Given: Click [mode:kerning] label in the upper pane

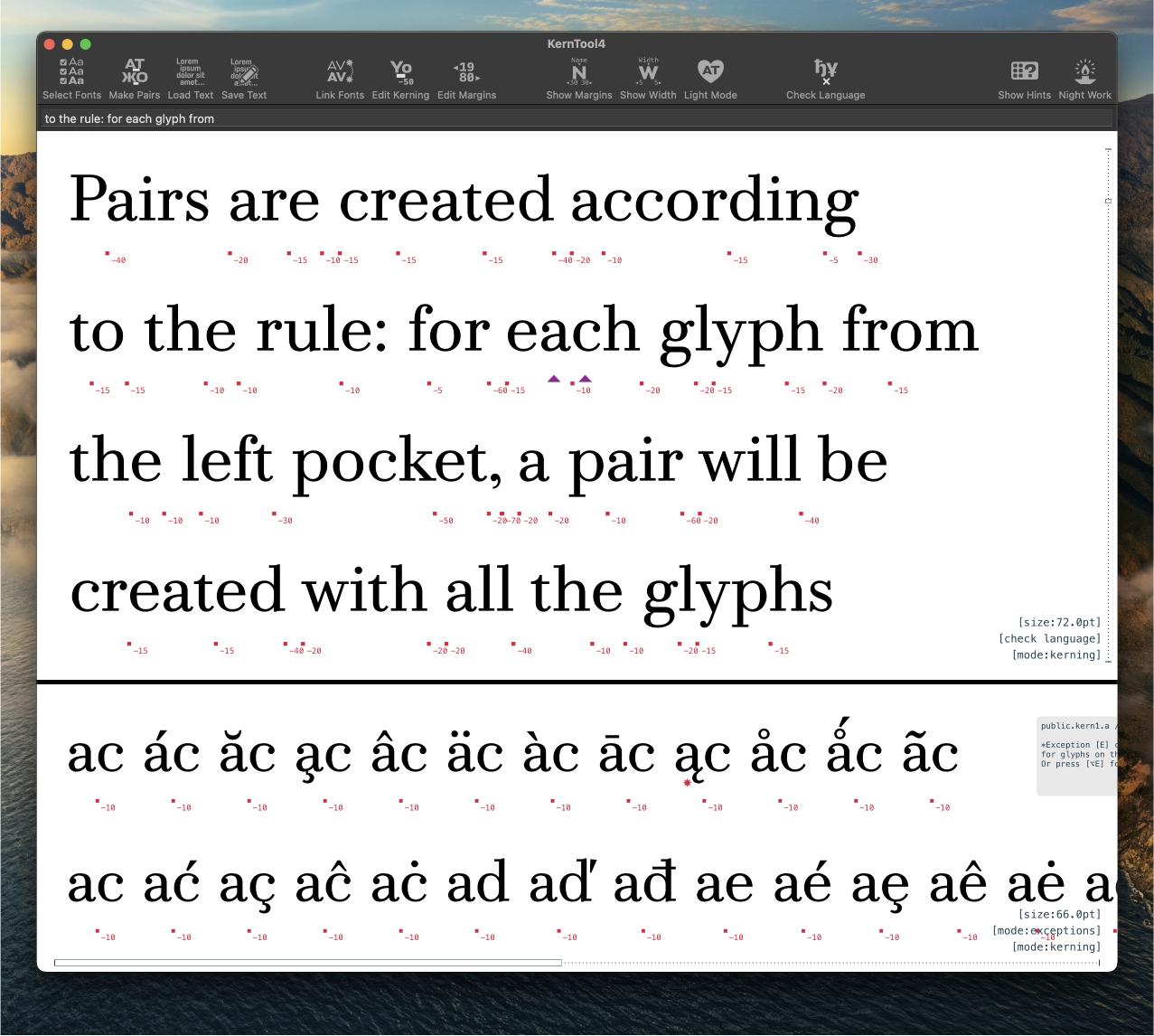Looking at the screenshot, I should [1056, 655].
